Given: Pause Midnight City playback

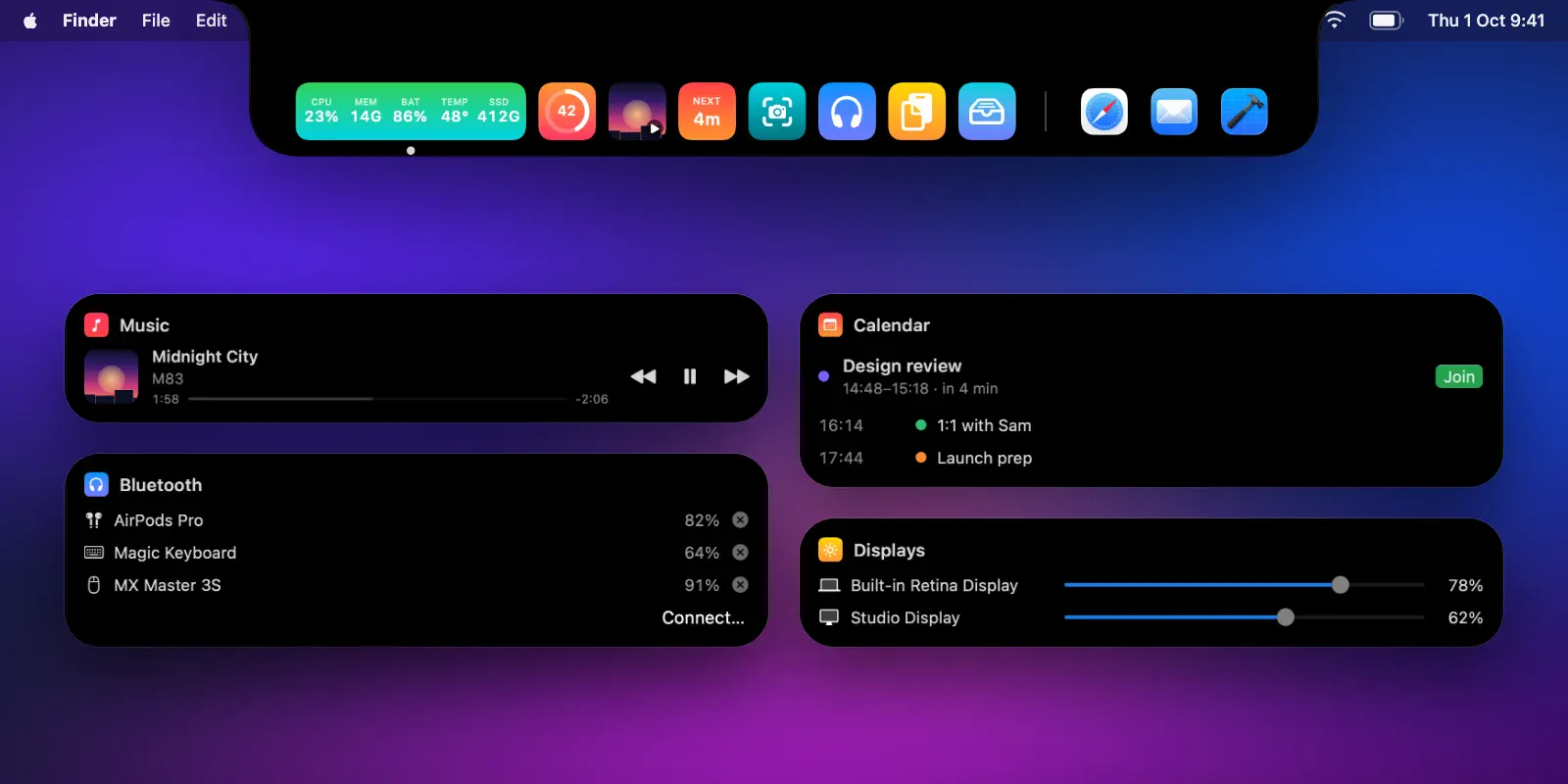Looking at the screenshot, I should coord(690,376).
